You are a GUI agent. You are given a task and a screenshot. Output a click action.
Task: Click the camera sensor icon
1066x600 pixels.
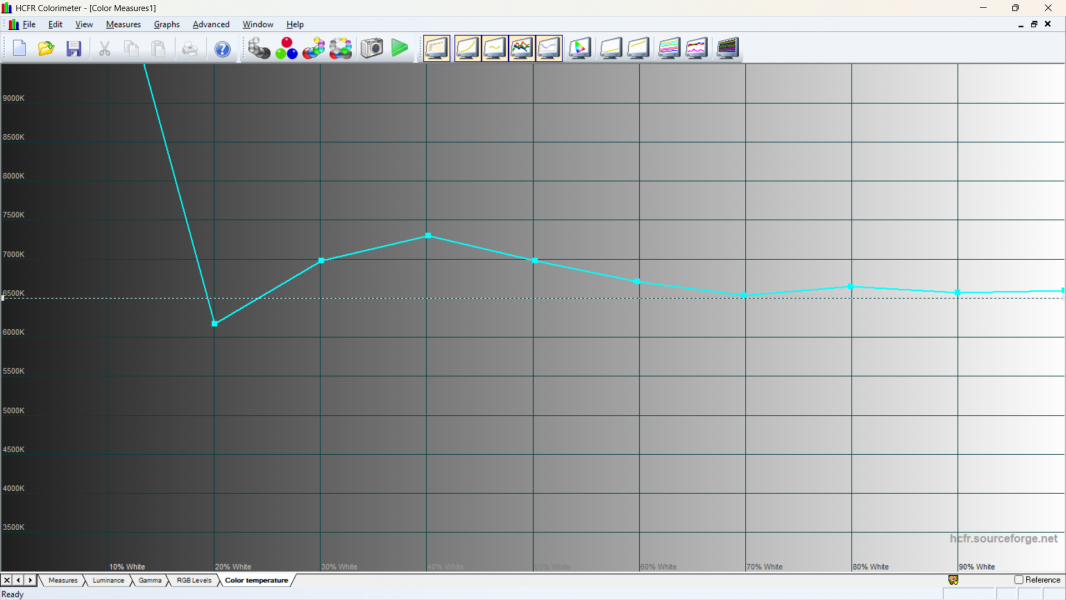tap(372, 48)
